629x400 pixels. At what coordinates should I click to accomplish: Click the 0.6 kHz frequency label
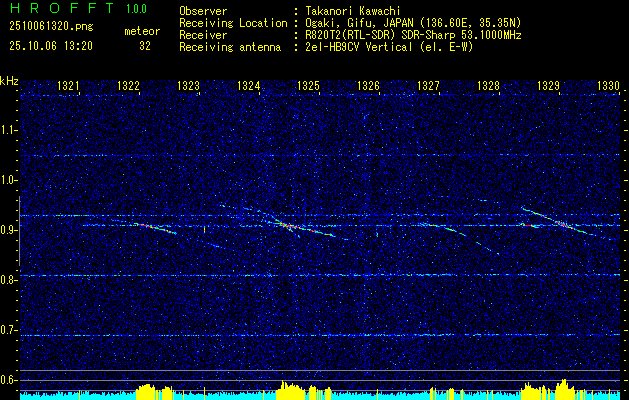[x=9, y=380]
